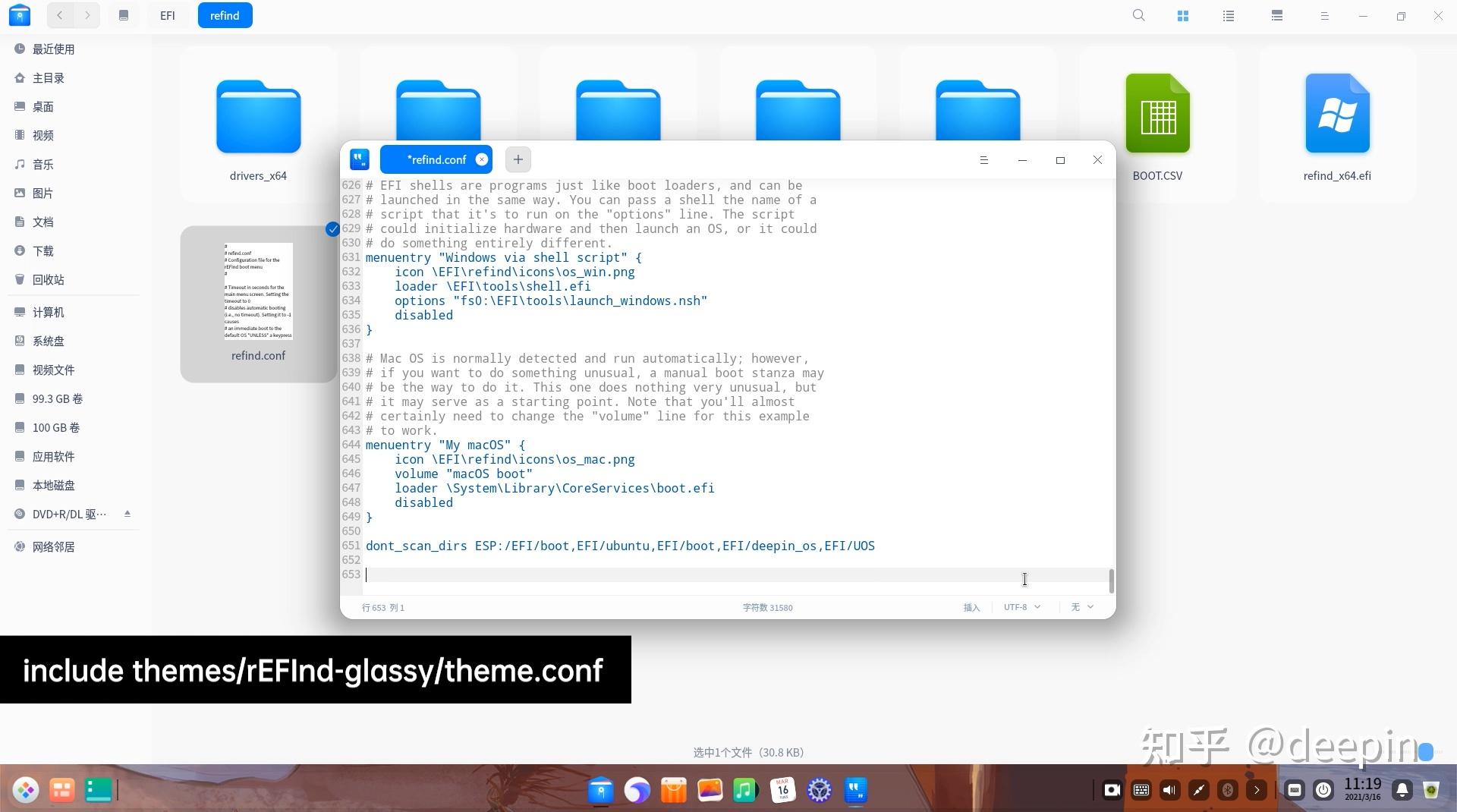Expand hidden tray icons with the chevron
Image resolution: width=1457 pixels, height=812 pixels.
(1257, 790)
